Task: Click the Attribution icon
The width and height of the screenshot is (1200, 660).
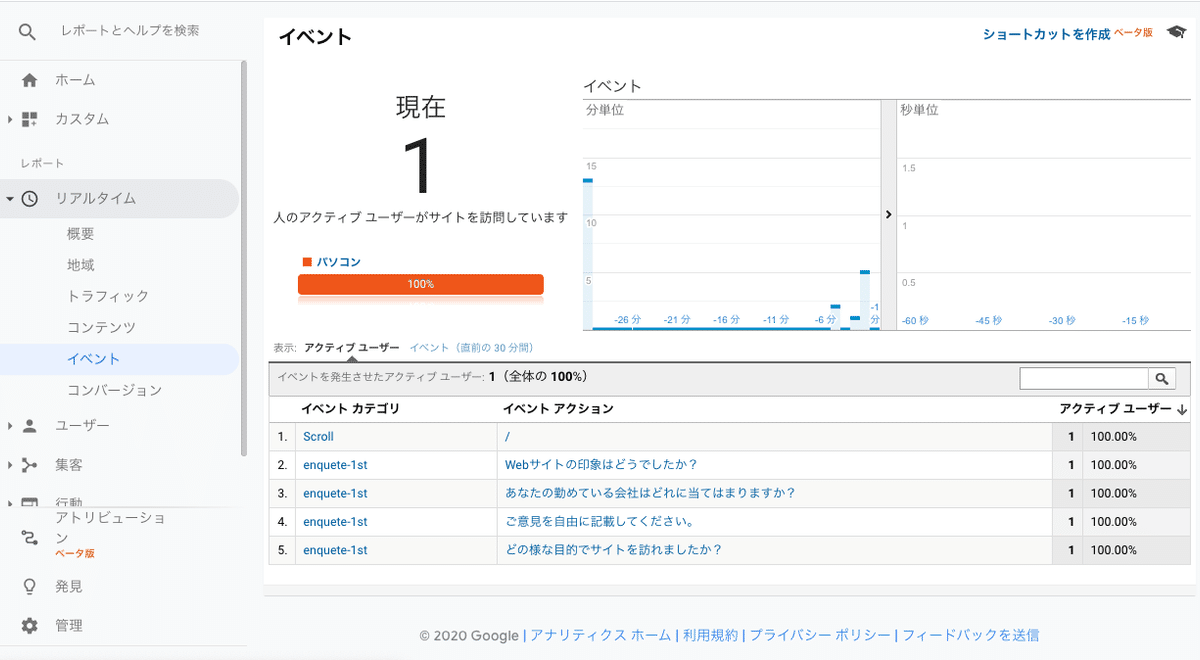Action: click(29, 537)
